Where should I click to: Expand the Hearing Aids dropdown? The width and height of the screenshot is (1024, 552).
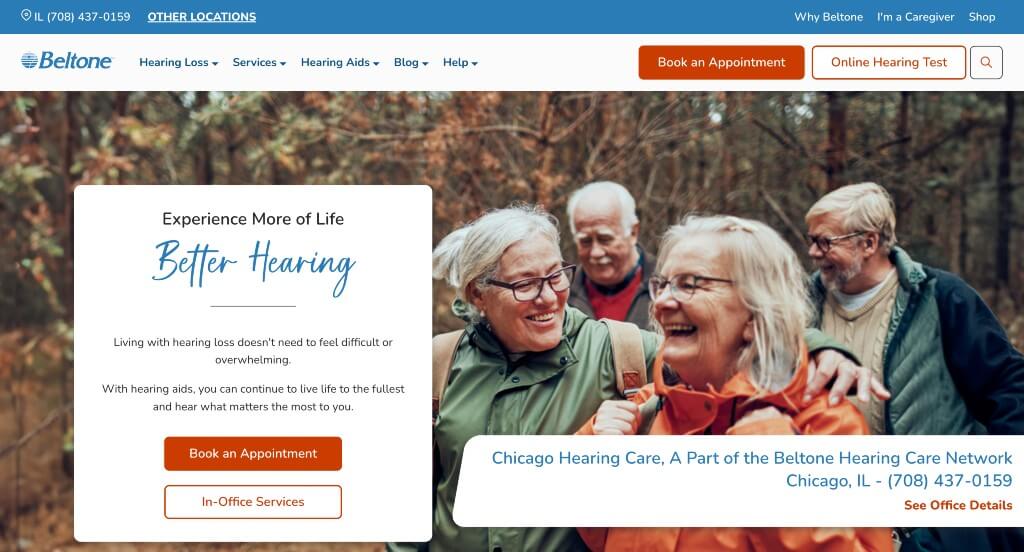[x=340, y=63]
